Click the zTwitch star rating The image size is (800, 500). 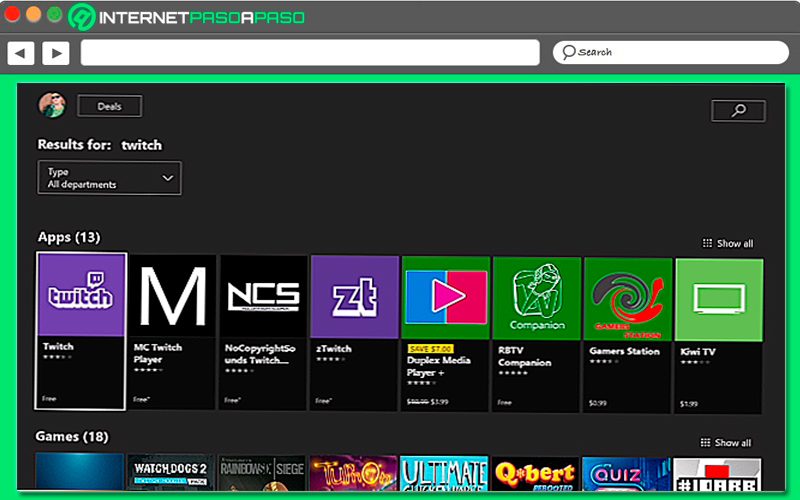pos(331,360)
